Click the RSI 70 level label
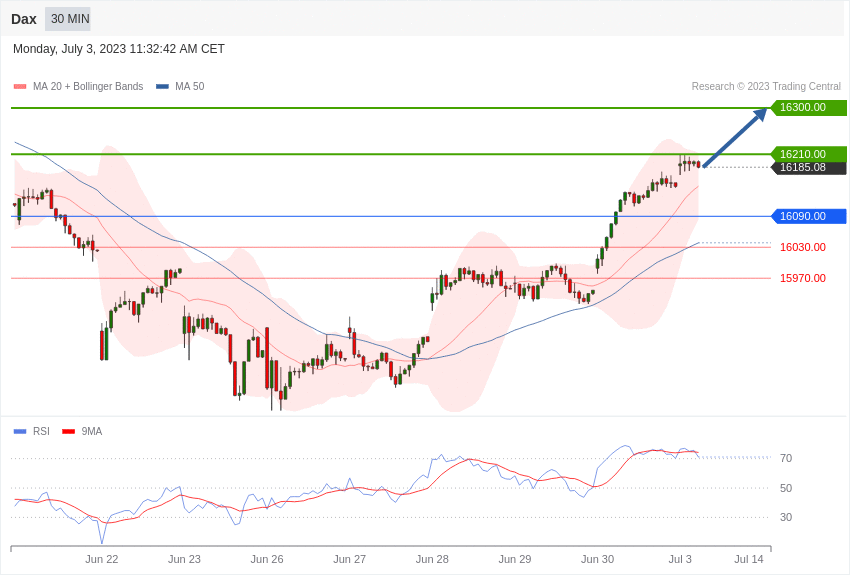The width and height of the screenshot is (850, 576). click(786, 458)
